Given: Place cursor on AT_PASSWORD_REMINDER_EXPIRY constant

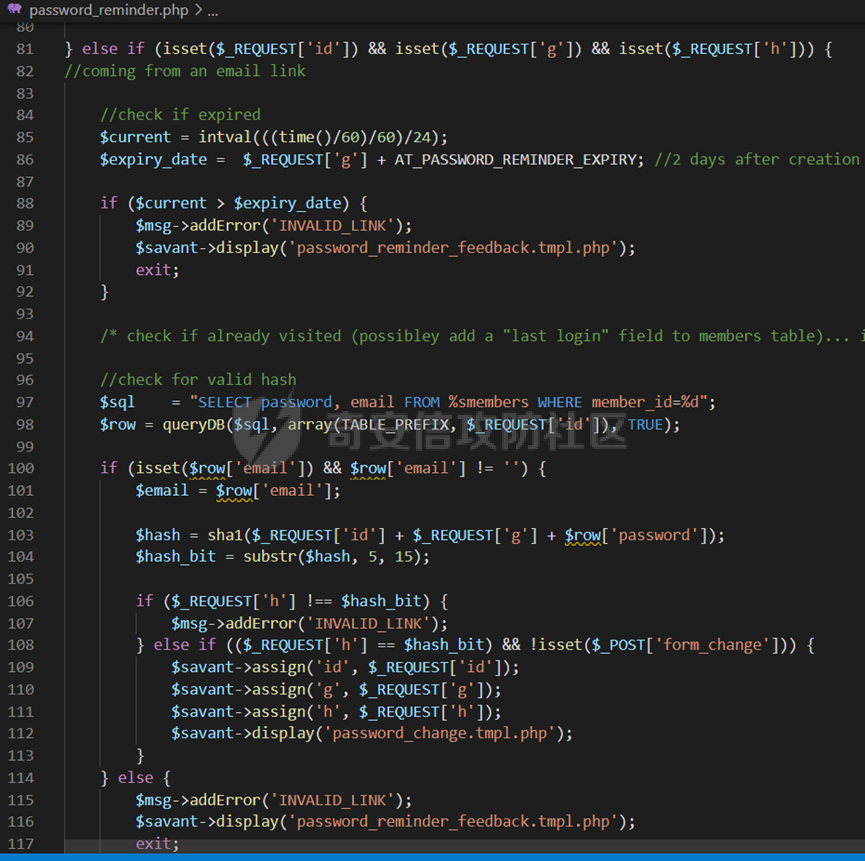Looking at the screenshot, I should coord(519,159).
